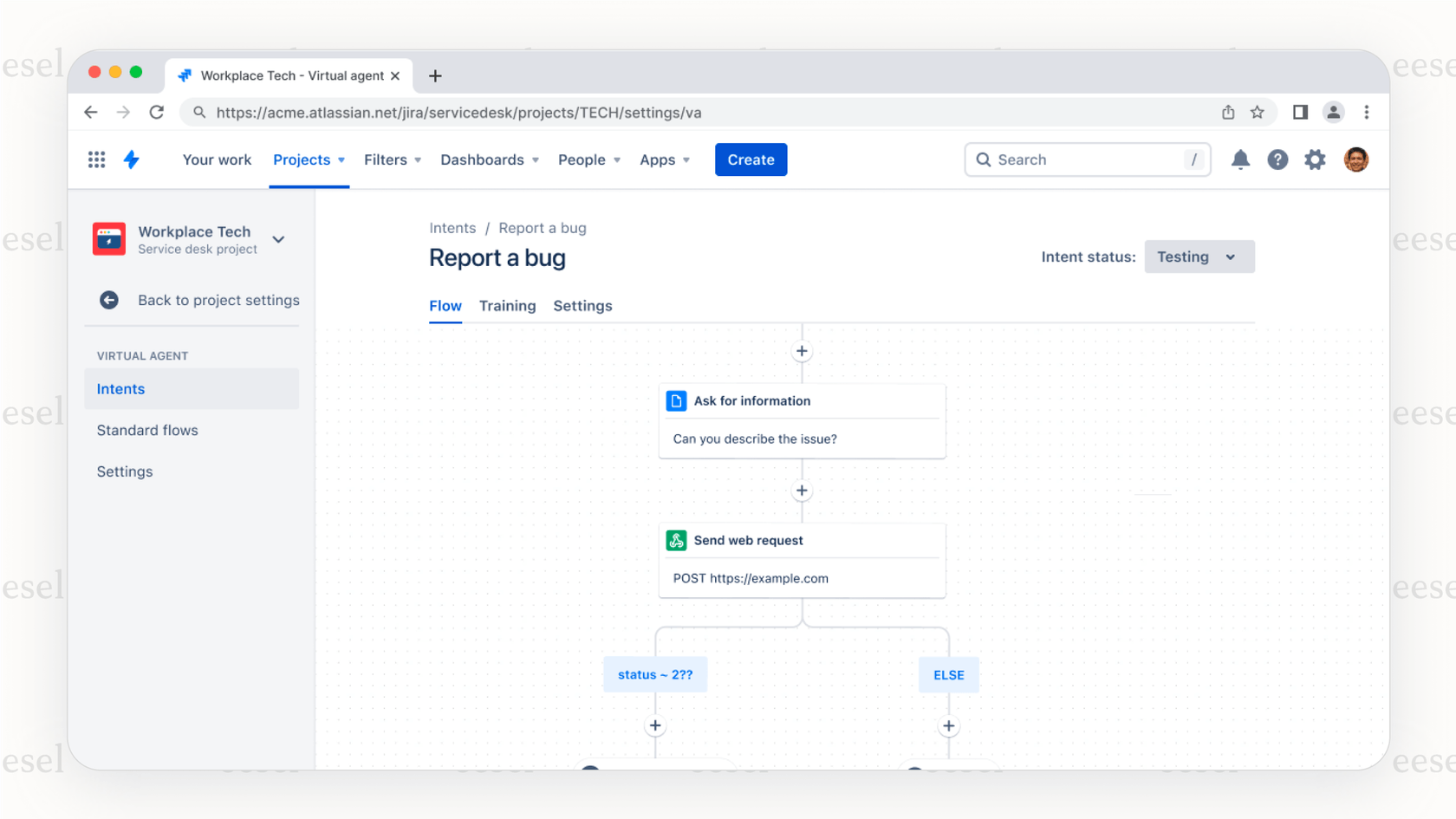Select the Send web request step icon
This screenshot has width=1456, height=819.
(676, 540)
